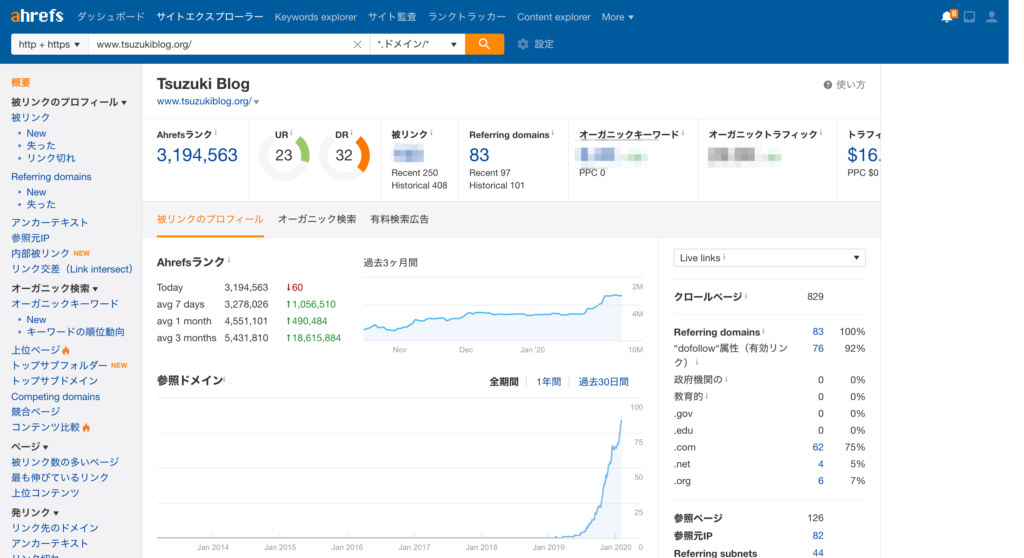Image resolution: width=1024 pixels, height=558 pixels.
Task: Click the 83 Referring domains headline value
Action: 479,156
